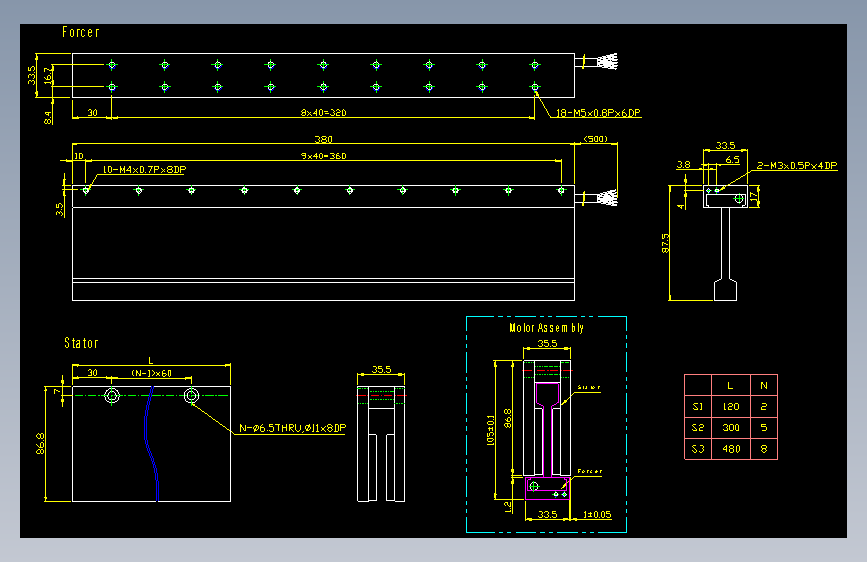This screenshot has width=867, height=562.
Task: Click the blue break line in Stator view
Action: 152,444
